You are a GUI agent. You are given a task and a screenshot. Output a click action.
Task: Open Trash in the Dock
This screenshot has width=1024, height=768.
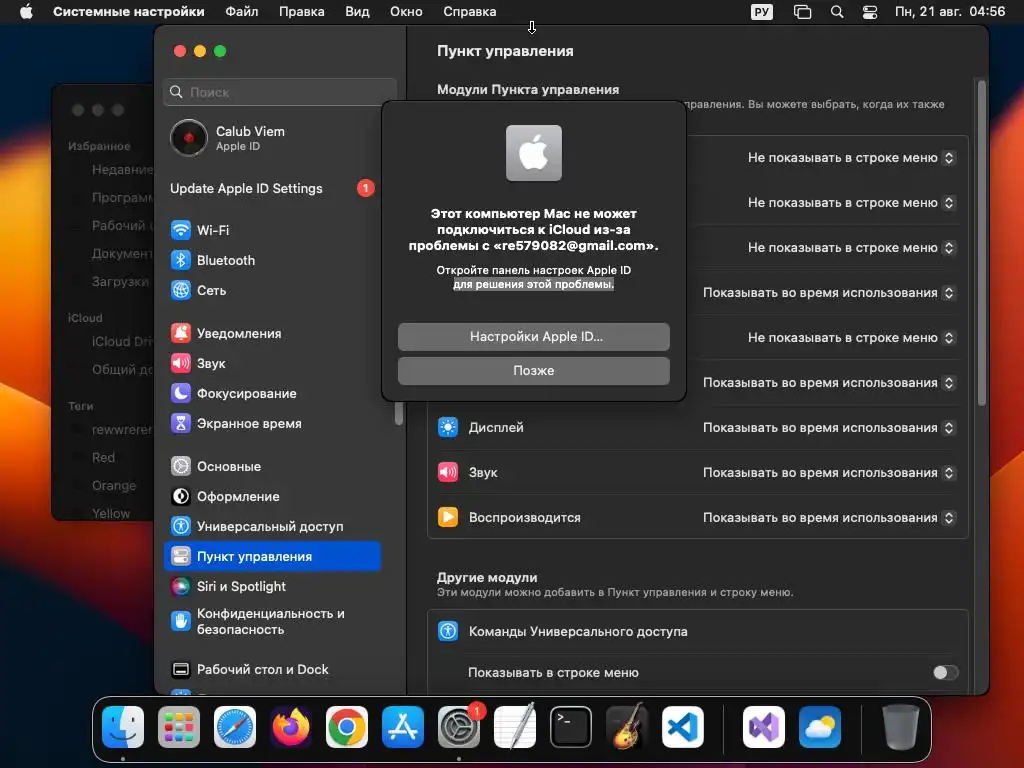tap(901, 727)
